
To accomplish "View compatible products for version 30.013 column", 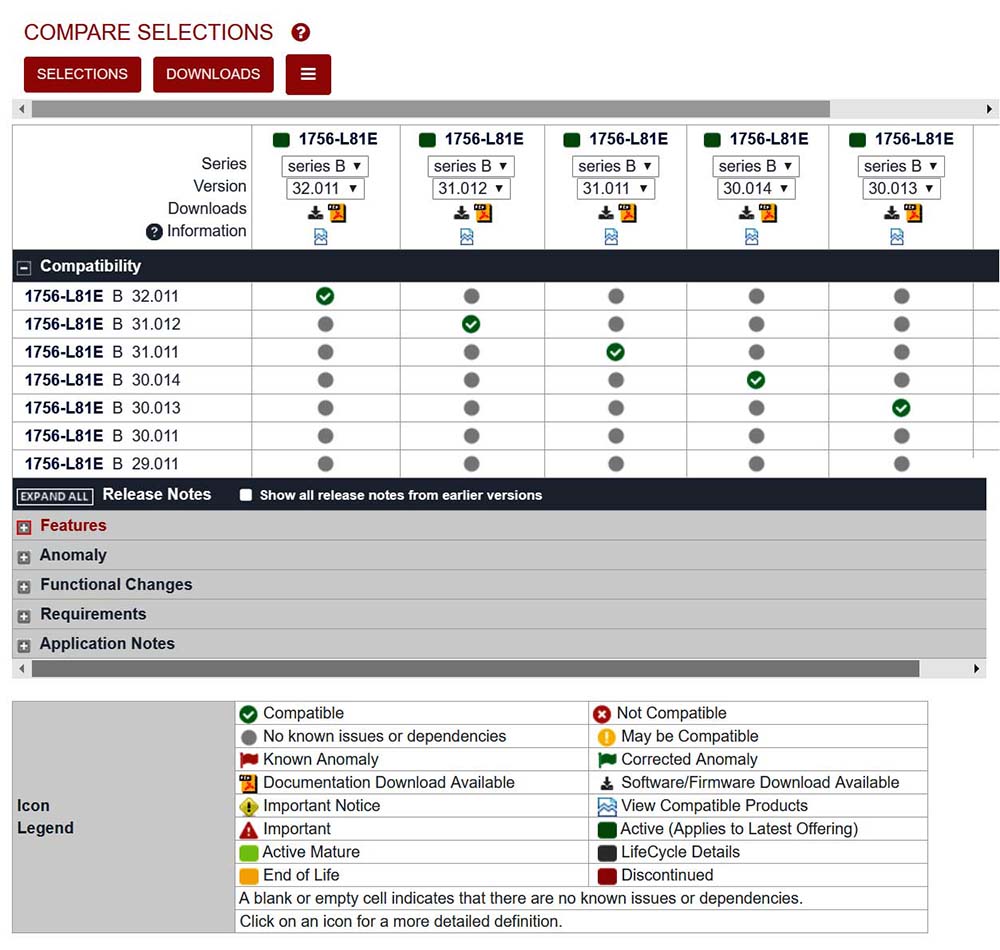I will coord(897,237).
